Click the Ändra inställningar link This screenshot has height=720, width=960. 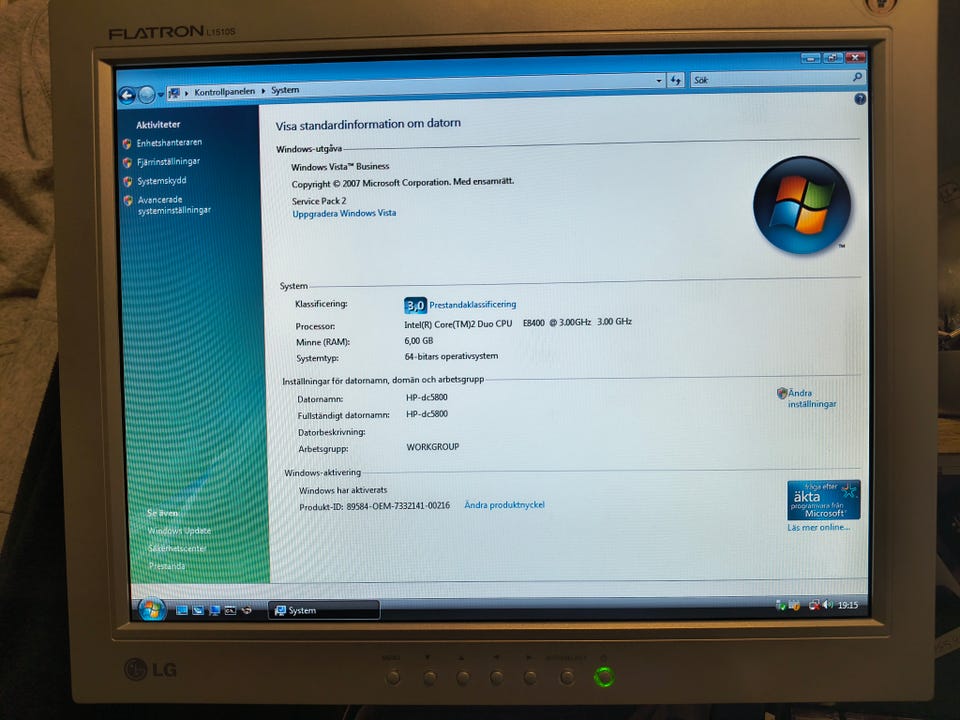tap(812, 399)
